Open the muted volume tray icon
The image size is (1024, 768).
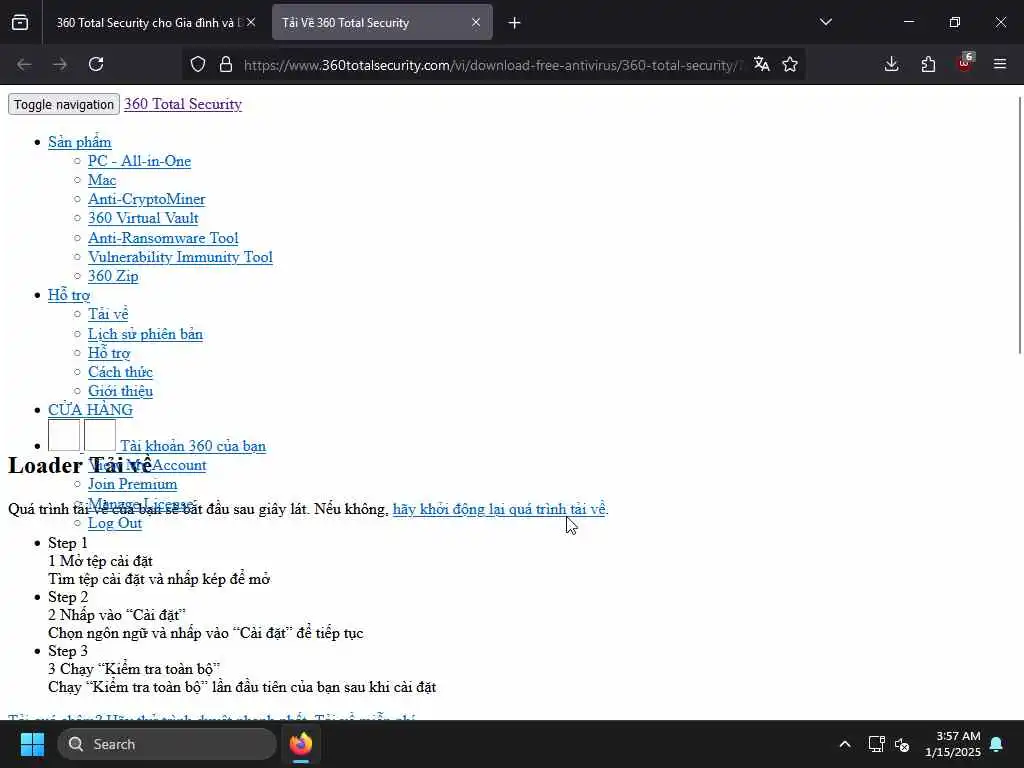tap(902, 744)
